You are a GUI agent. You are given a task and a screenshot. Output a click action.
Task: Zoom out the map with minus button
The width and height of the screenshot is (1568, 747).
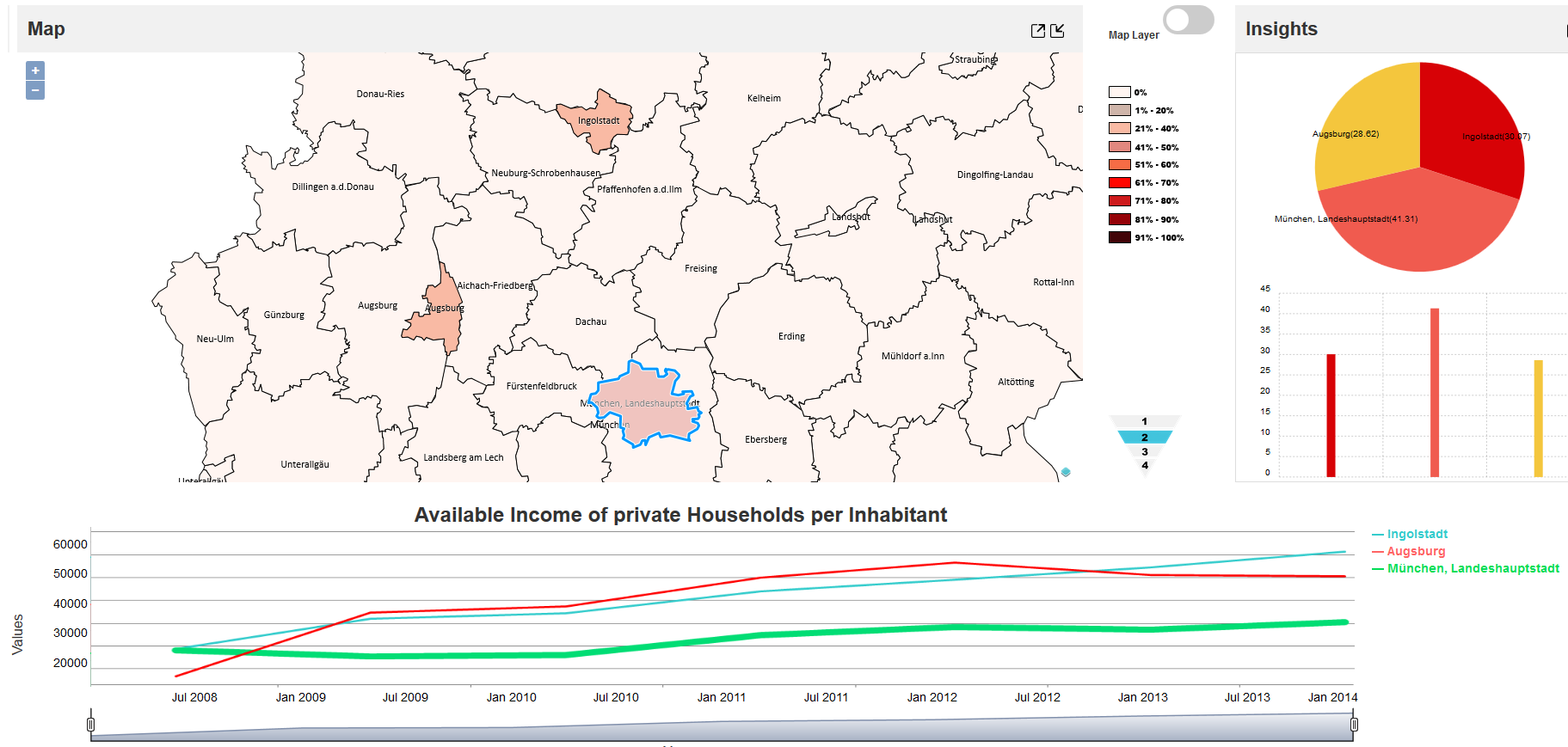pos(35,90)
